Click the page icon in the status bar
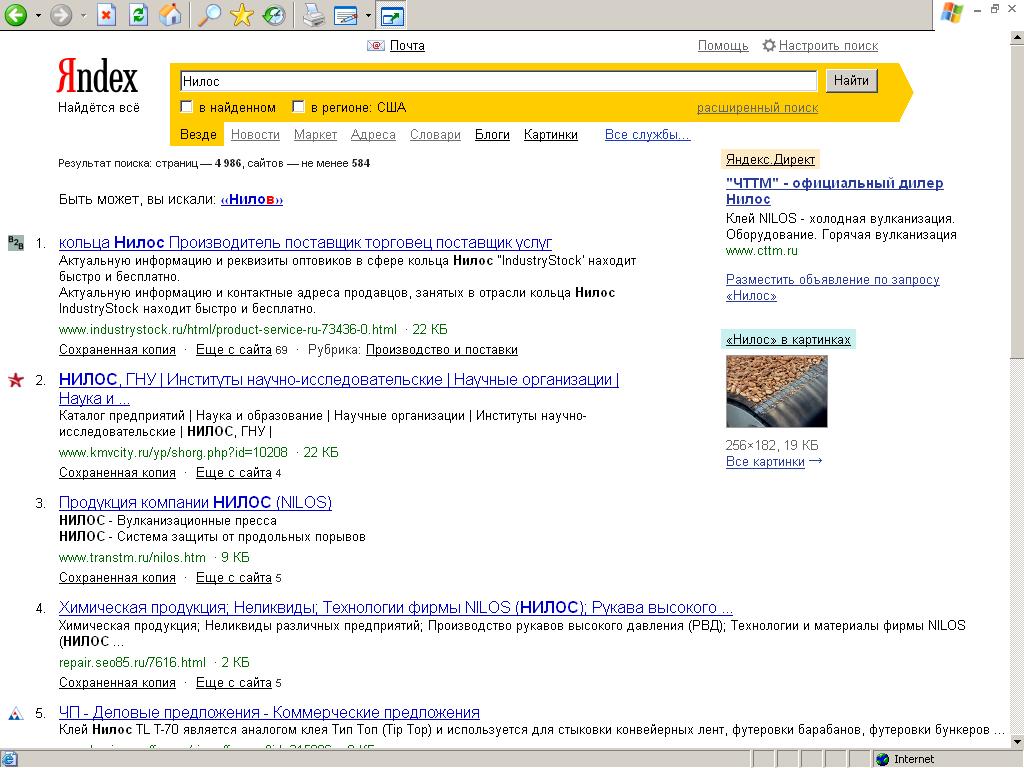The width and height of the screenshot is (1024, 768). 10,759
